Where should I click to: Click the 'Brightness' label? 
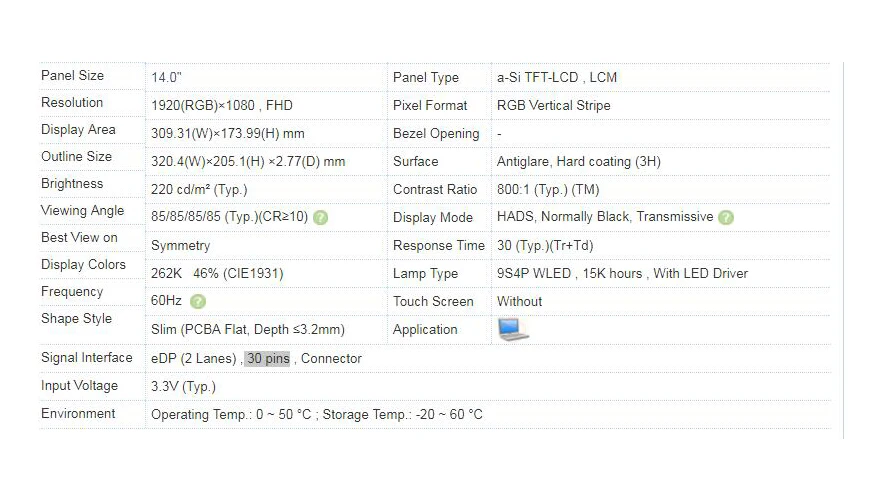pyautogui.click(x=72, y=184)
